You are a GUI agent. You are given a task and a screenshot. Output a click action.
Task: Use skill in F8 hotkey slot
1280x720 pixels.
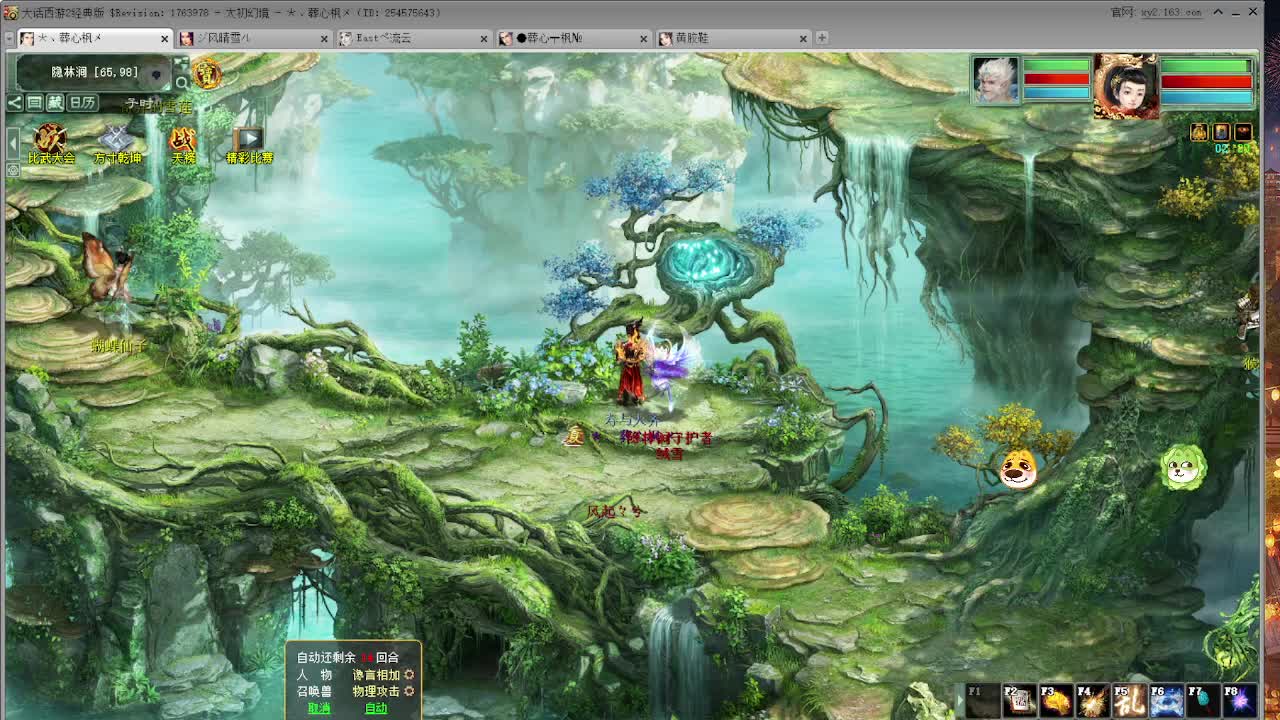click(1241, 700)
